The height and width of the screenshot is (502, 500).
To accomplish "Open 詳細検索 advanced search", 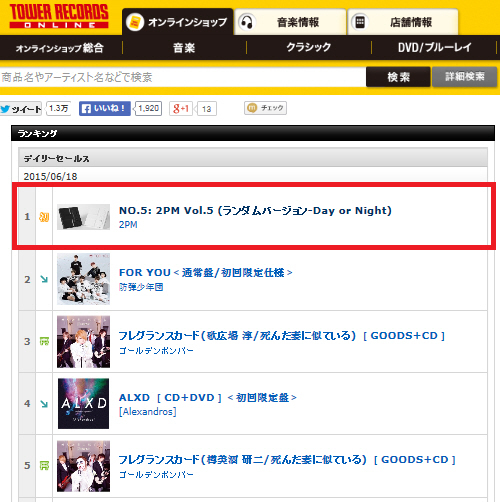I will 465,77.
